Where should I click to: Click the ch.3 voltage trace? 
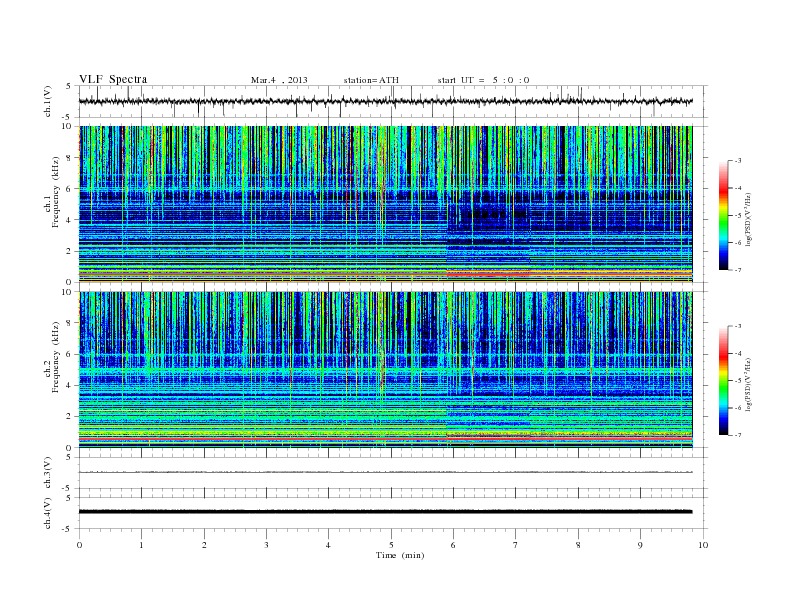point(385,472)
